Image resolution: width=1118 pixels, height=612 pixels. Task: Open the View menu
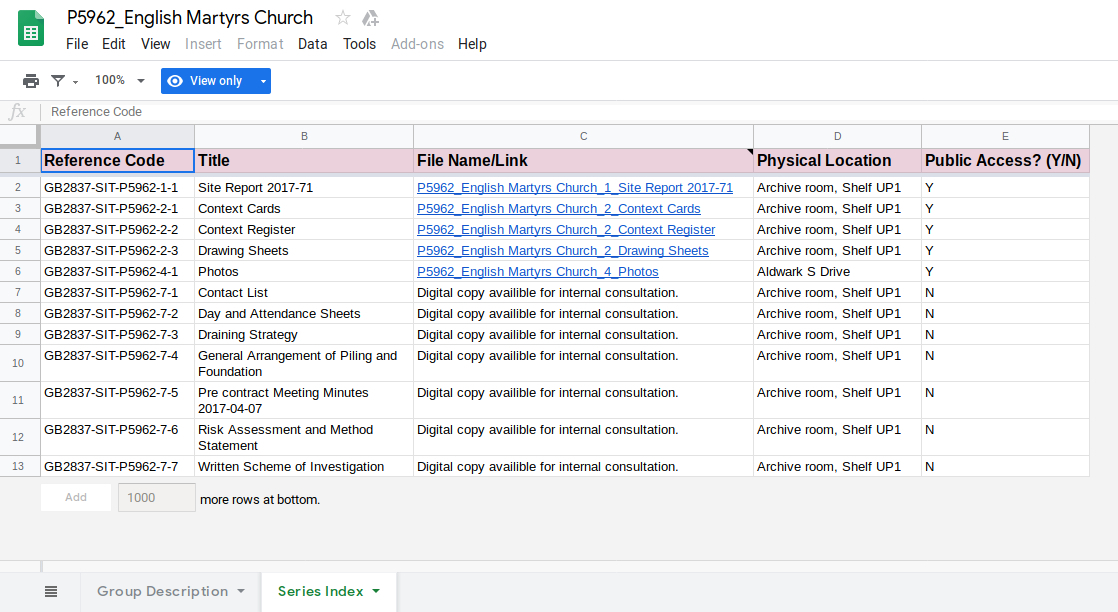pos(155,44)
